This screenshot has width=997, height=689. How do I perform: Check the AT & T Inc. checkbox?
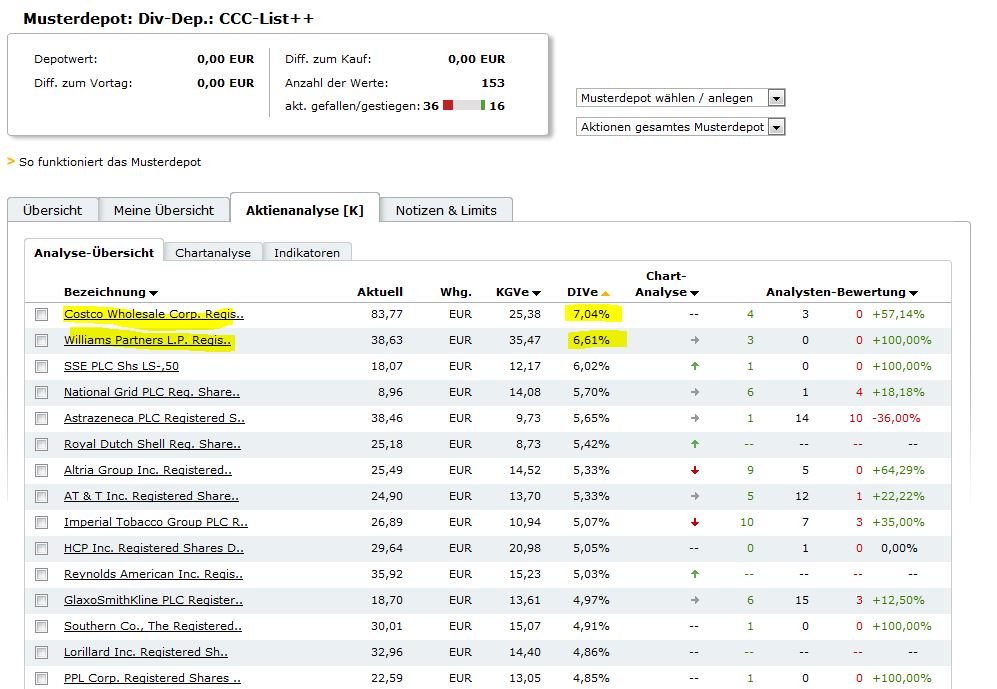click(x=41, y=496)
